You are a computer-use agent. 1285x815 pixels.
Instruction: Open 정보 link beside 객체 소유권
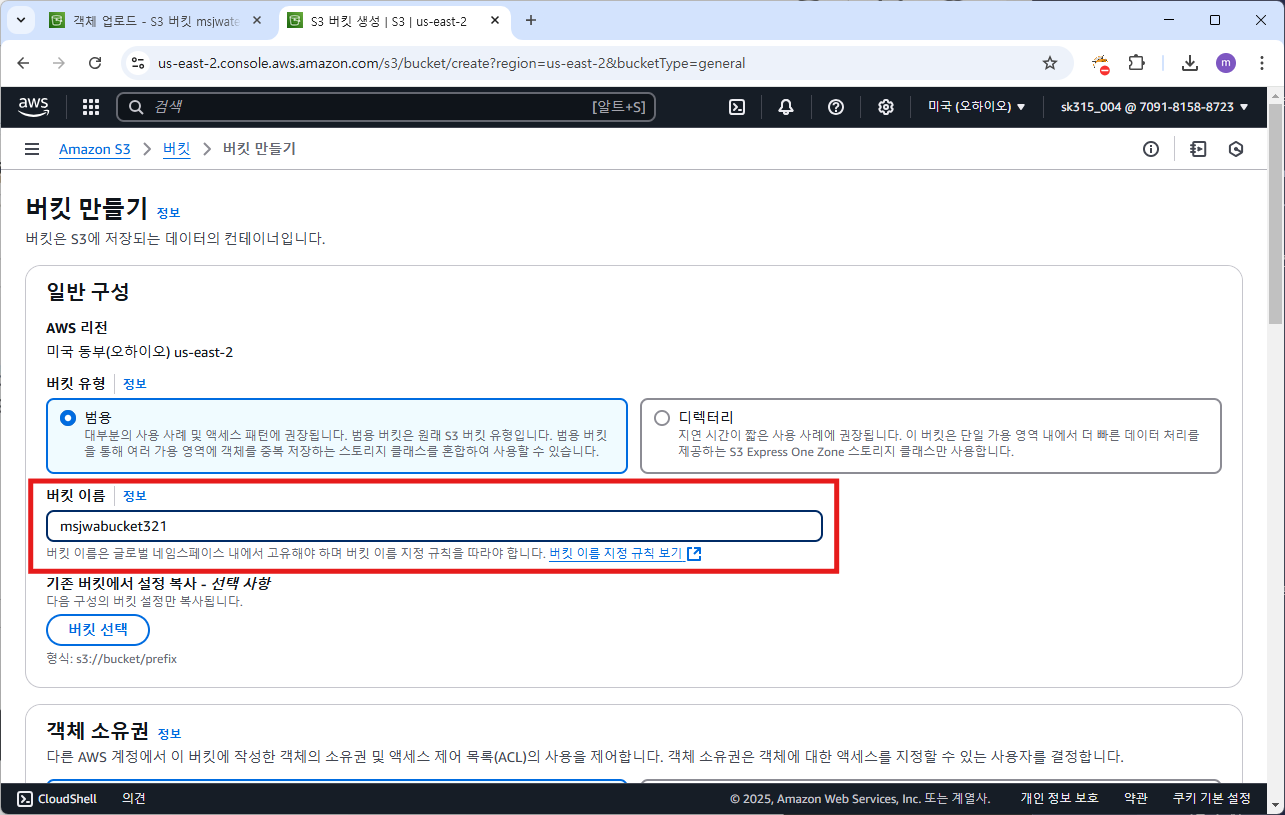pos(169,733)
